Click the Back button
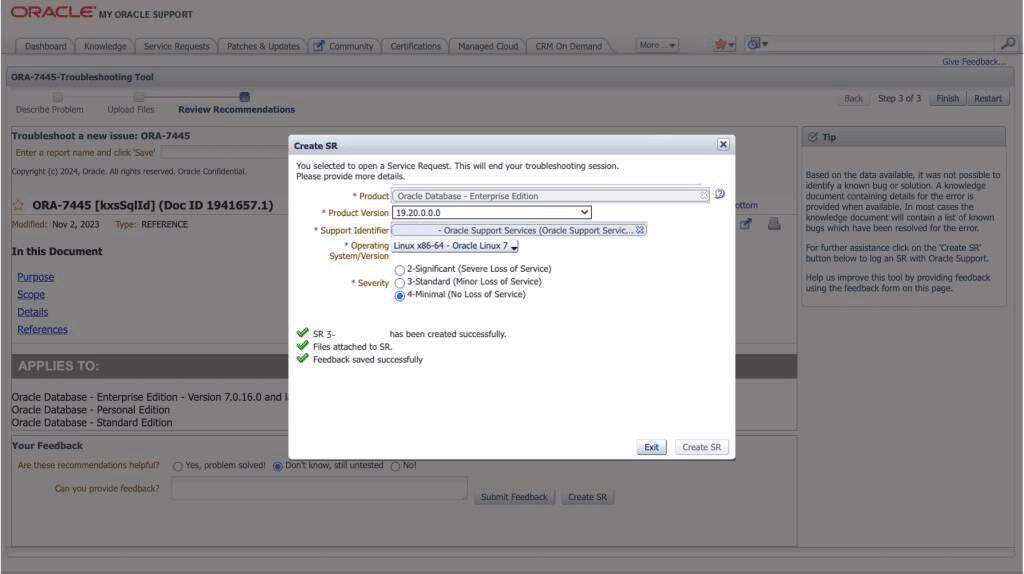Image resolution: width=1024 pixels, height=574 pixels. pyautogui.click(x=853, y=99)
